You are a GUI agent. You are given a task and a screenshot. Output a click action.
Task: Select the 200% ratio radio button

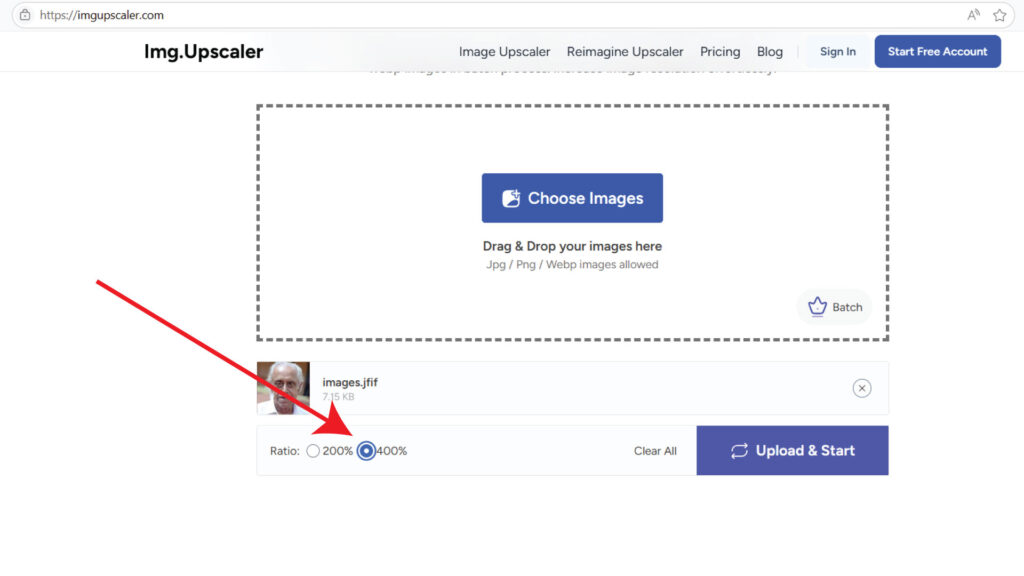click(x=313, y=451)
